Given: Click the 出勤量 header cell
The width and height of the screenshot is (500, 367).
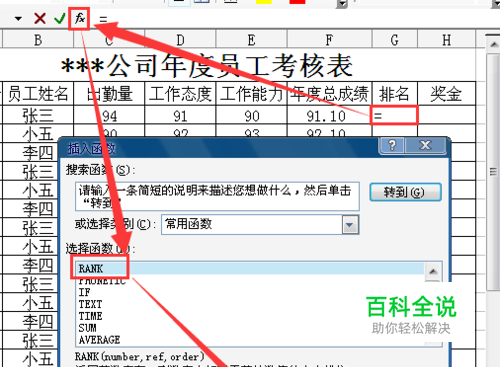Looking at the screenshot, I should 109,94.
